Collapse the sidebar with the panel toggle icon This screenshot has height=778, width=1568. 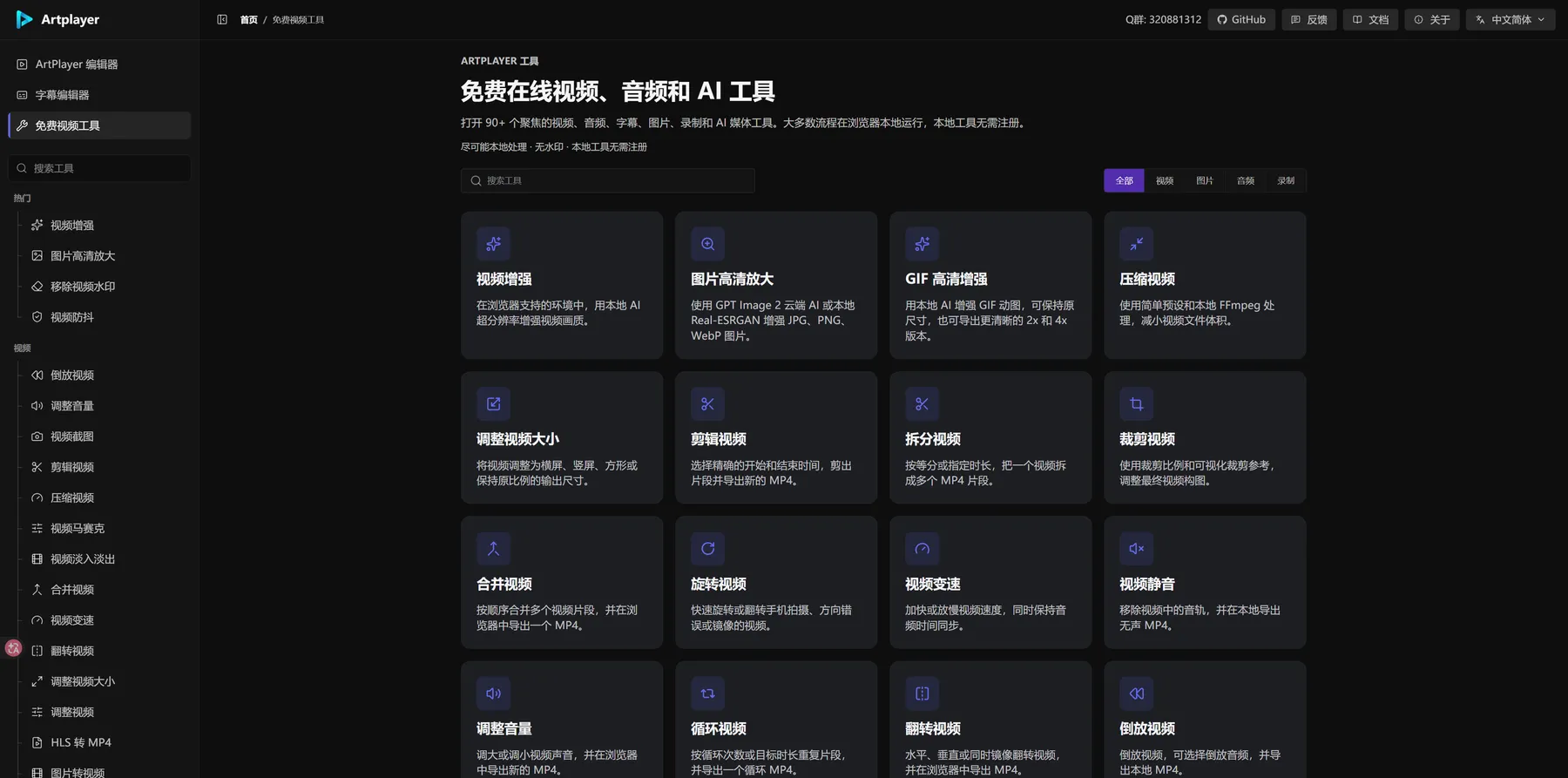point(222,19)
